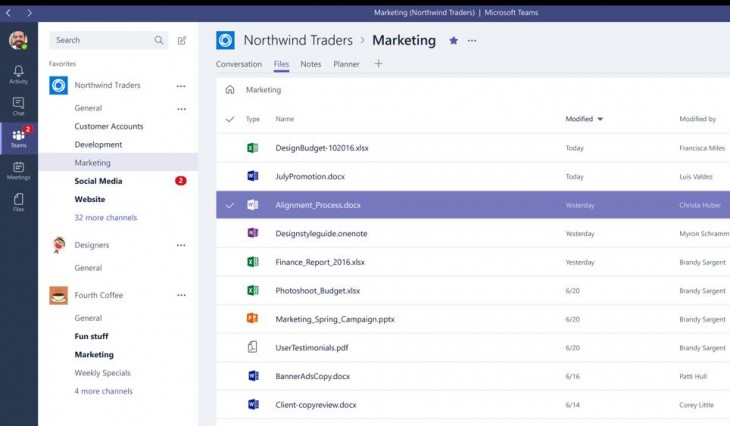Open the Weekly Specials channel
Image resolution: width=730 pixels, height=426 pixels.
(102, 373)
